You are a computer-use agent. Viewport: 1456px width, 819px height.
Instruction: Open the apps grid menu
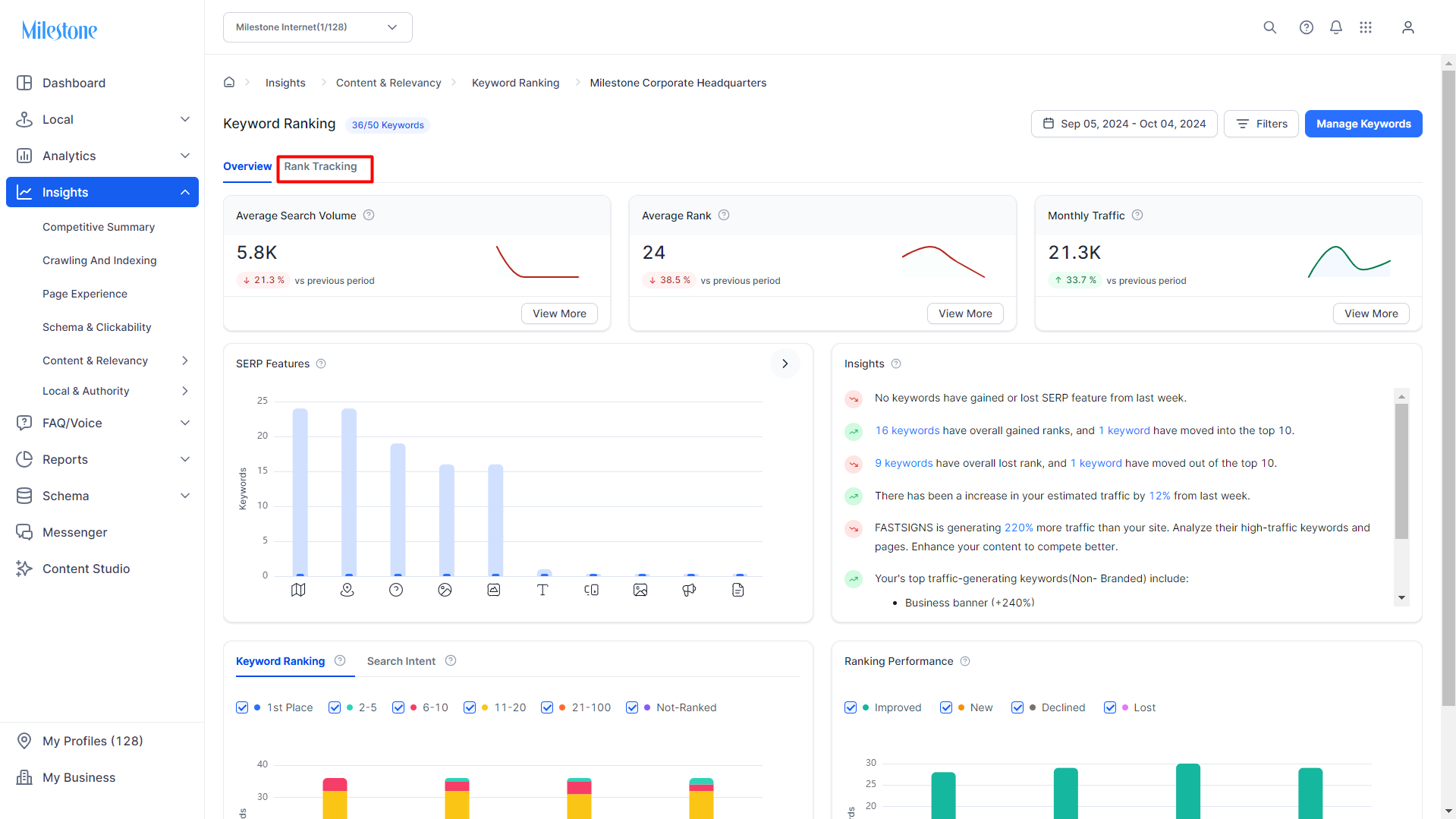point(1366,27)
